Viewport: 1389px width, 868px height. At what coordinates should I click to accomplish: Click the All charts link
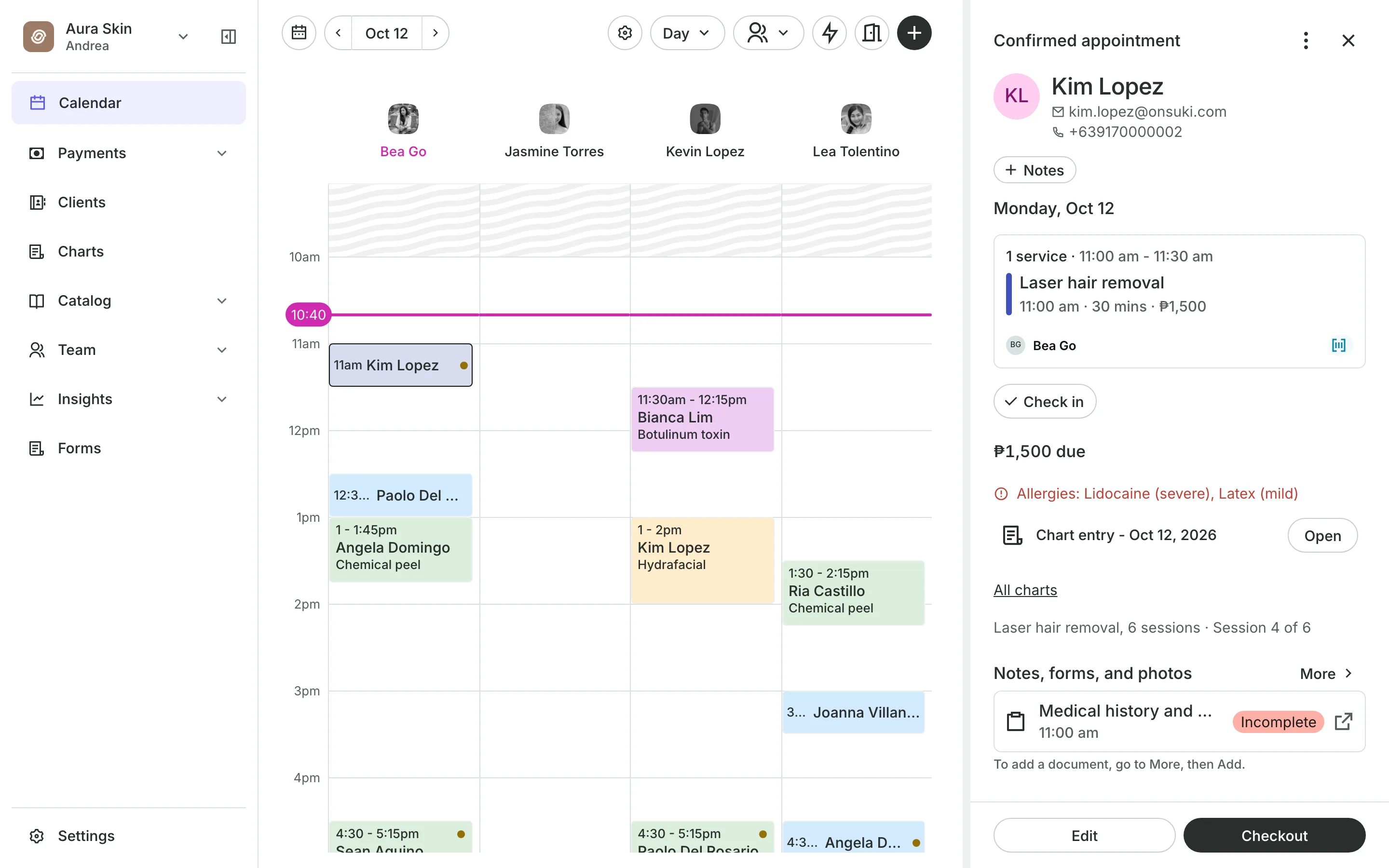point(1025,590)
